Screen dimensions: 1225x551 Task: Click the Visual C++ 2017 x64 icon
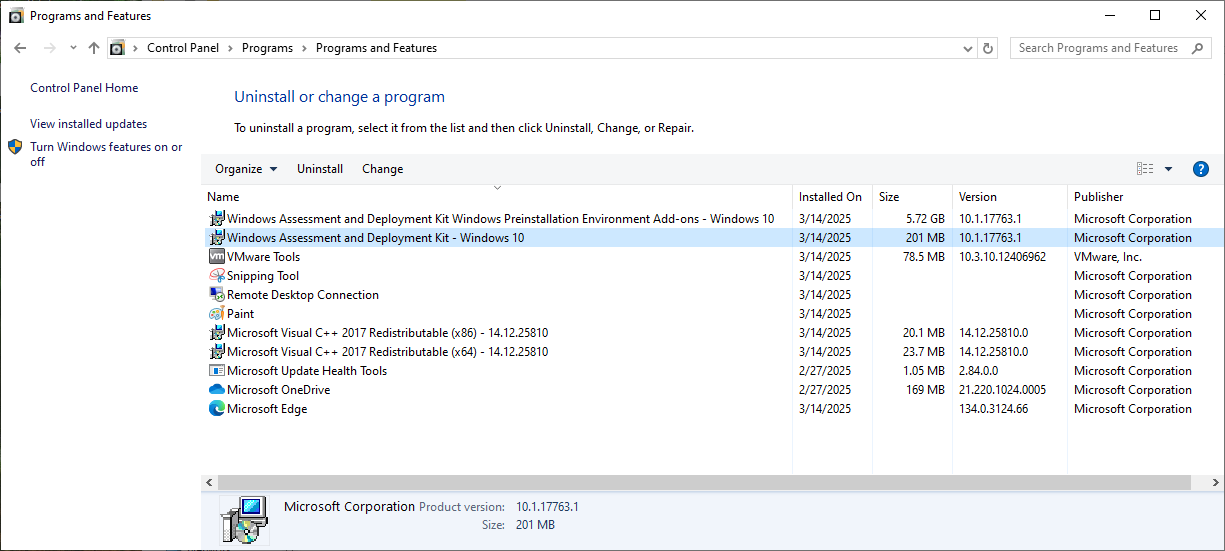[217, 352]
